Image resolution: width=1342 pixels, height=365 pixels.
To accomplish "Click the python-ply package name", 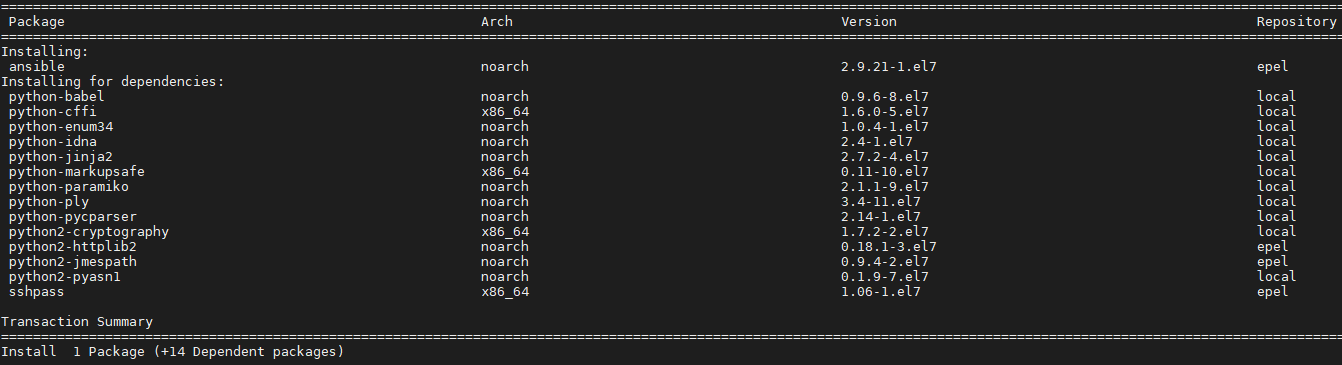I will [x=49, y=202].
